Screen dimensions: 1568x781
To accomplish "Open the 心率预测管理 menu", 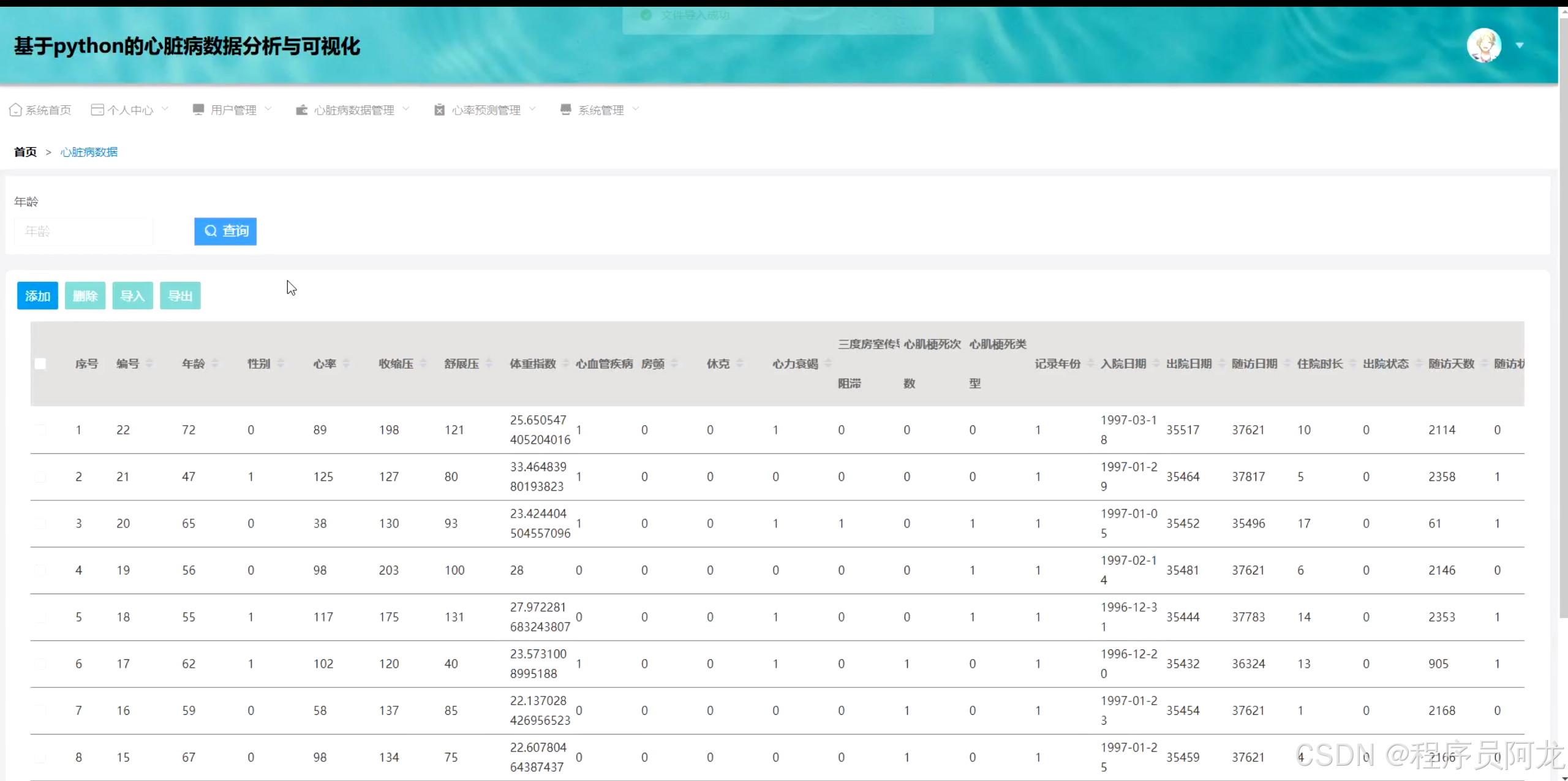I will tap(486, 110).
